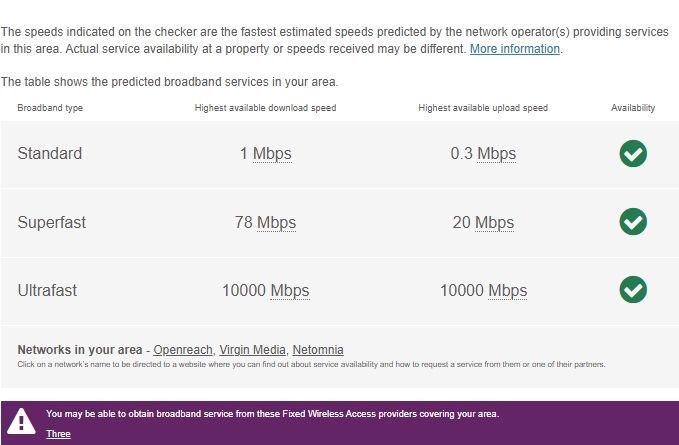Click Mbps abbreviation in Standard upload speed
Viewport: 679px width, 445px height.
[496, 154]
